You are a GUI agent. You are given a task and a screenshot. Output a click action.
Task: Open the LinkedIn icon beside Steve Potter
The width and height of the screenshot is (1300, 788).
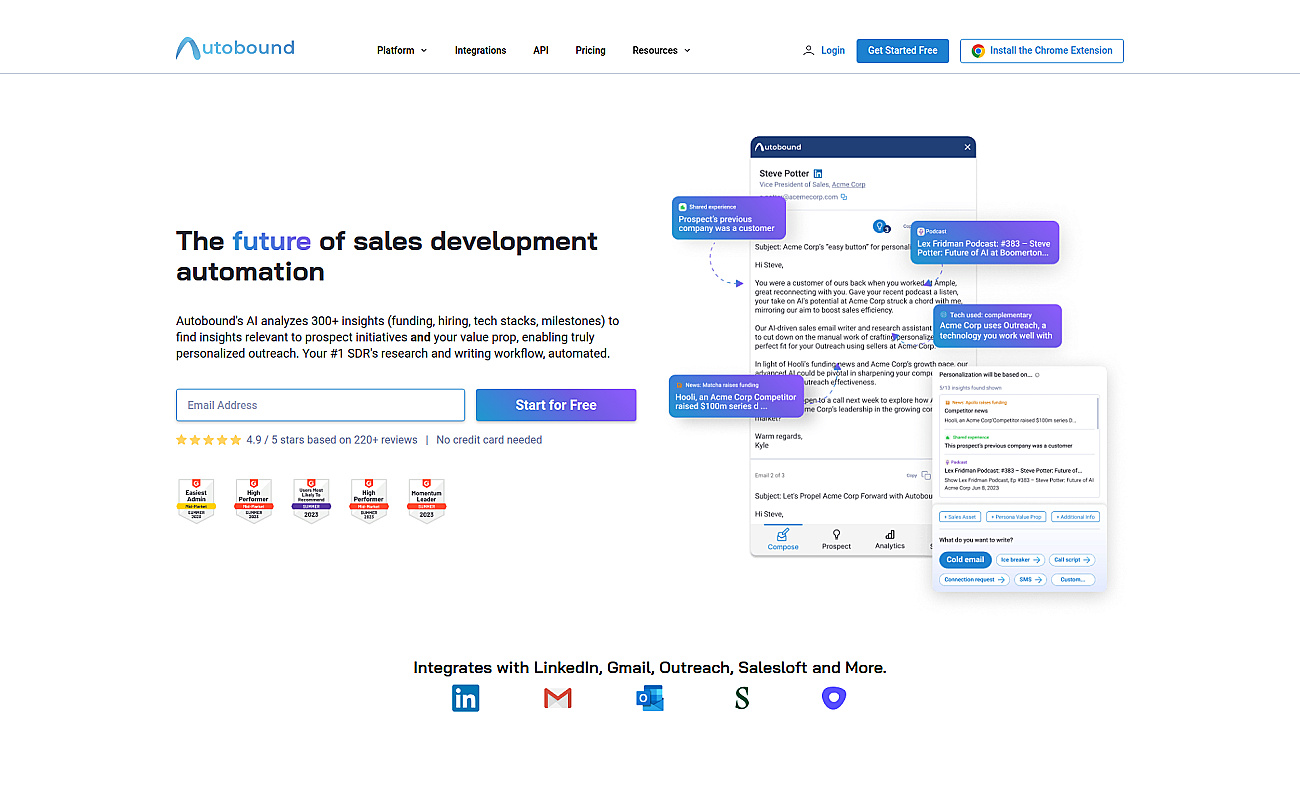[818, 174]
